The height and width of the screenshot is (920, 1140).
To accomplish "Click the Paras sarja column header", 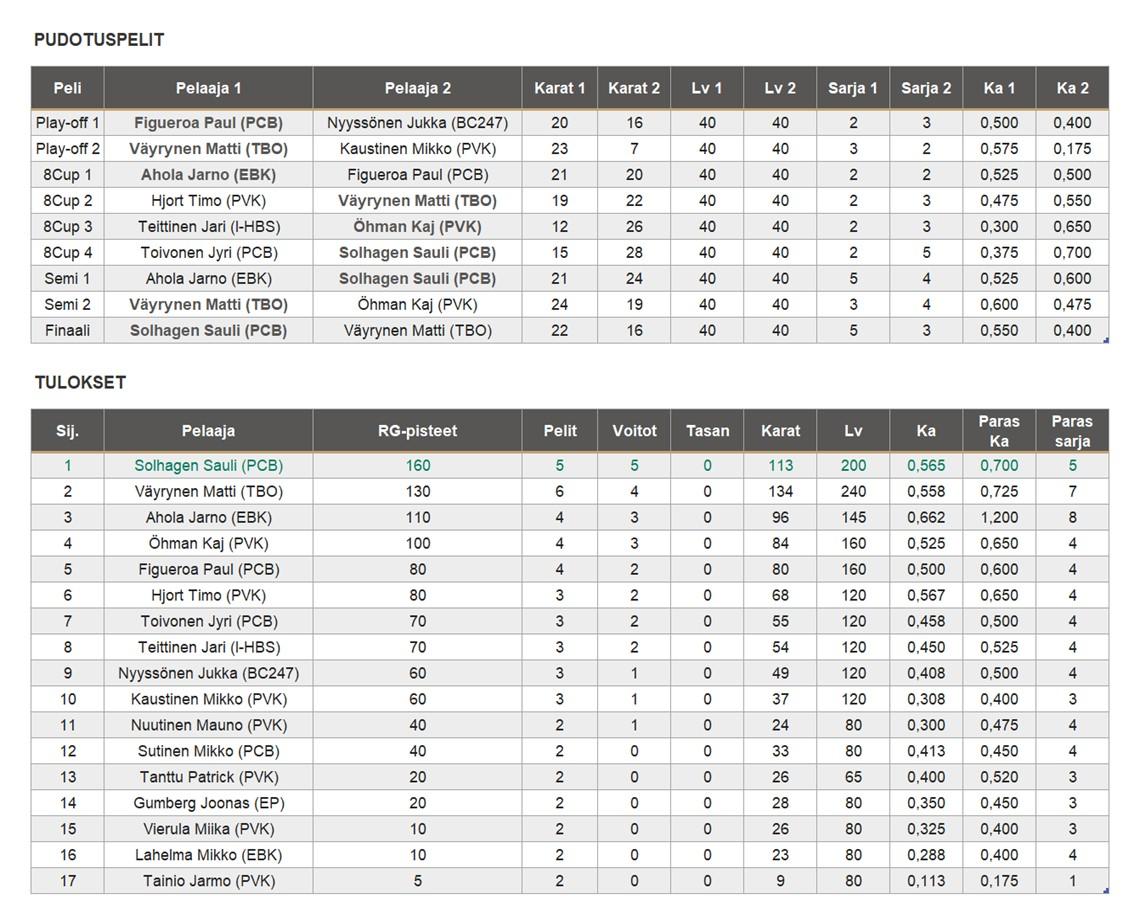I will tap(1072, 431).
